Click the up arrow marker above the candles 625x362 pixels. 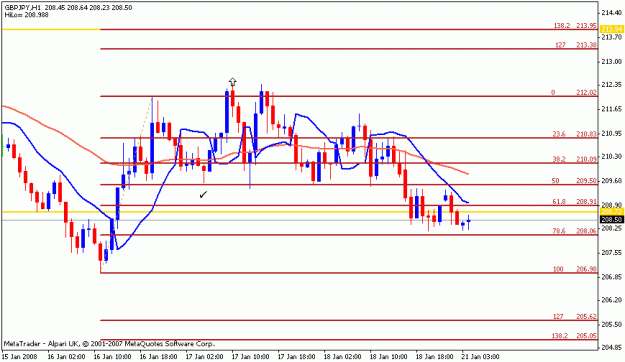coord(233,82)
